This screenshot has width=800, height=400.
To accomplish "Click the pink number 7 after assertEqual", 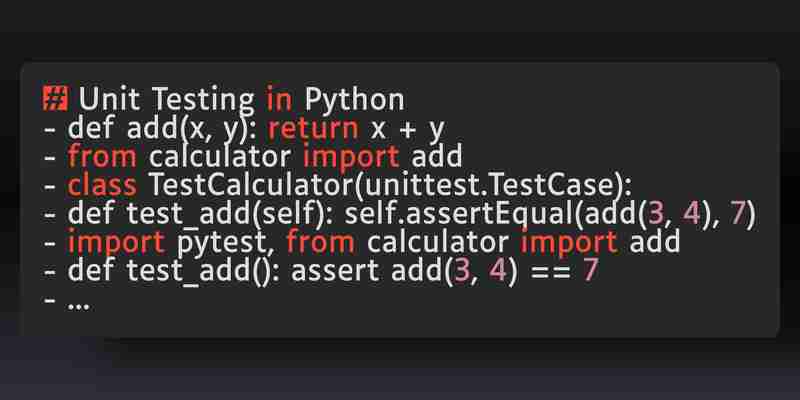I will pyautogui.click(x=737, y=214).
